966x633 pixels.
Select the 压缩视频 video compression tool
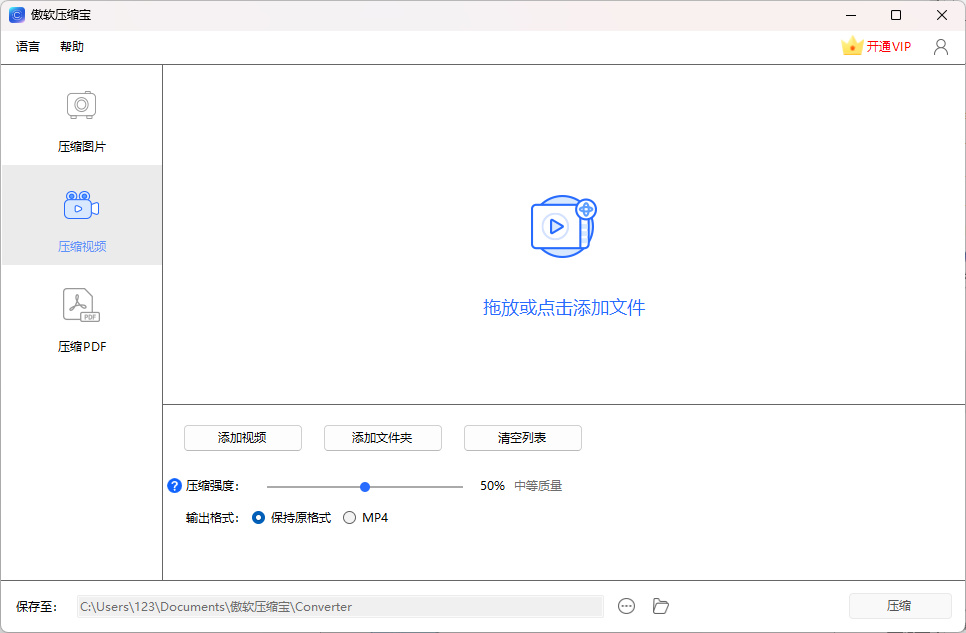click(81, 218)
